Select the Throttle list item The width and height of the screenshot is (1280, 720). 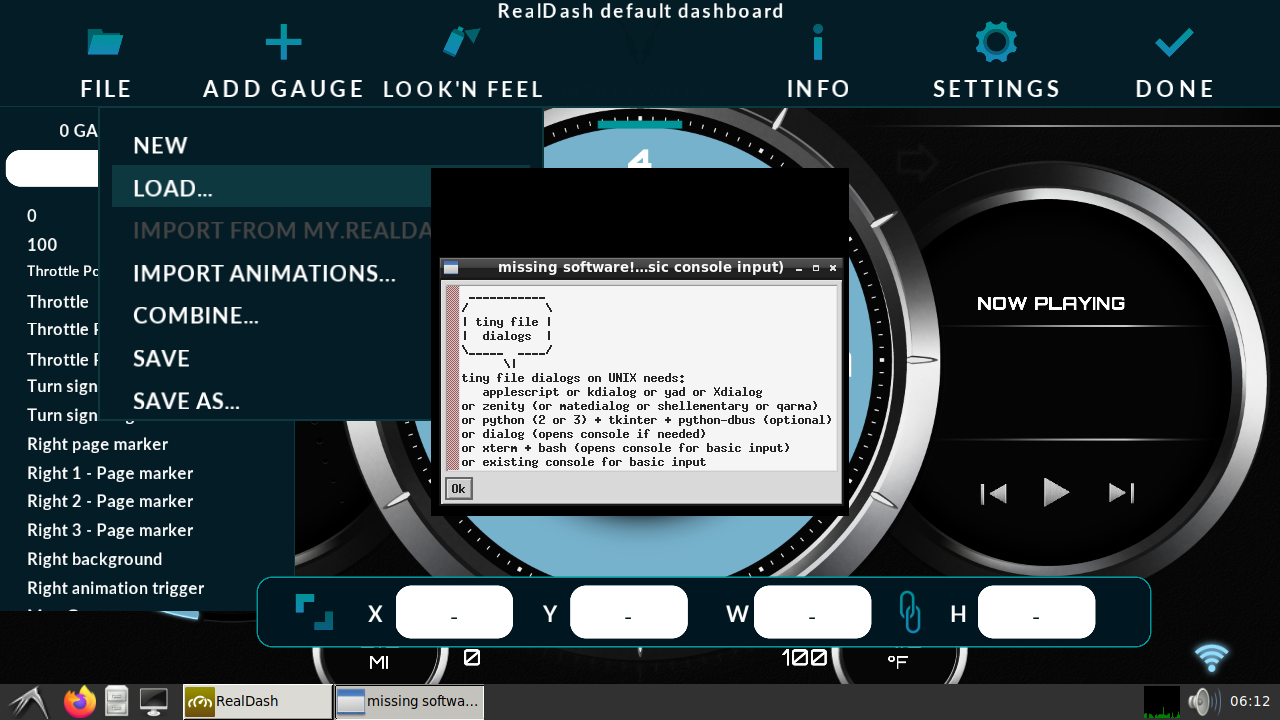[x=58, y=302]
